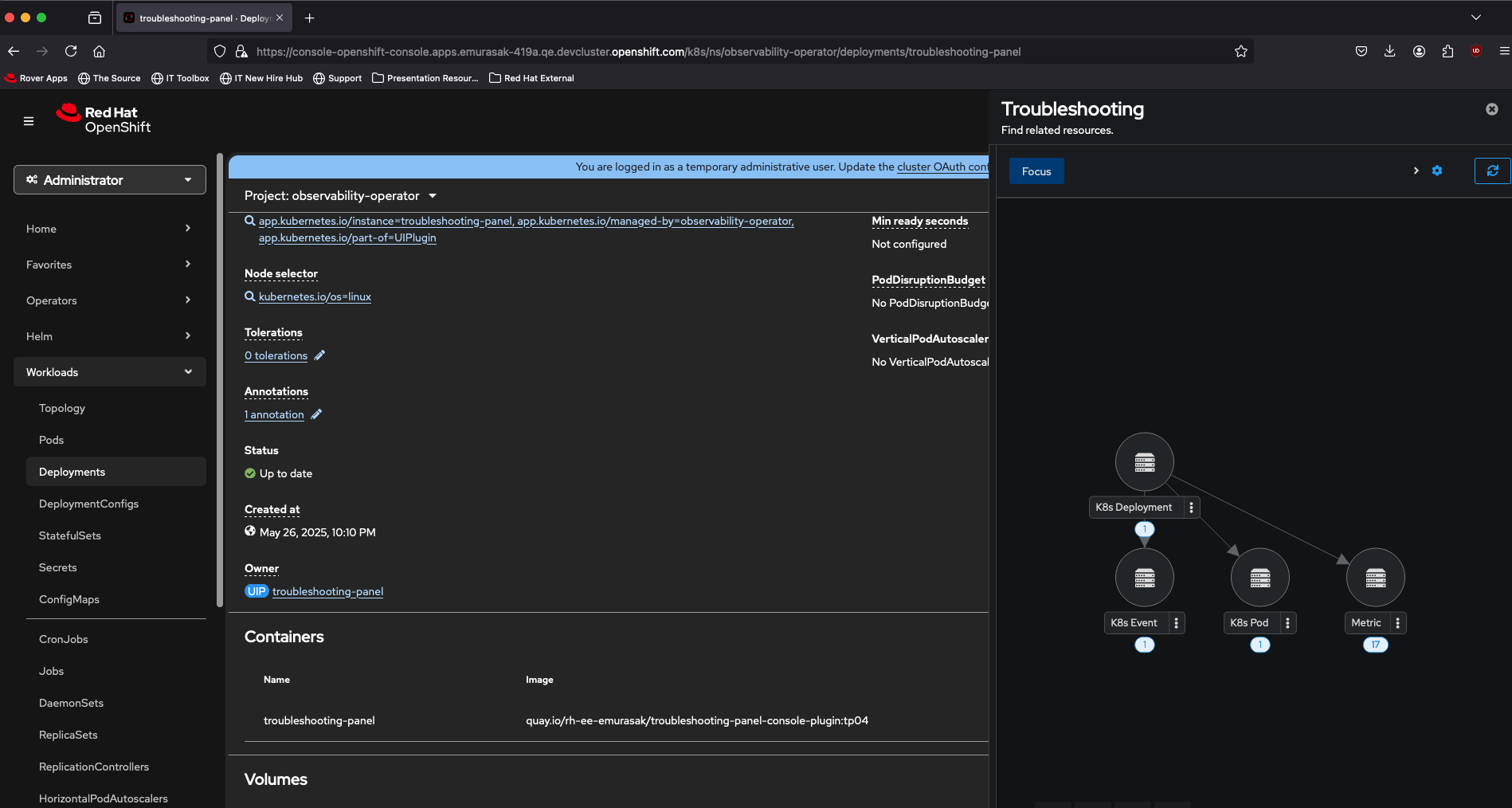Expand the Helm navigation section

point(110,336)
